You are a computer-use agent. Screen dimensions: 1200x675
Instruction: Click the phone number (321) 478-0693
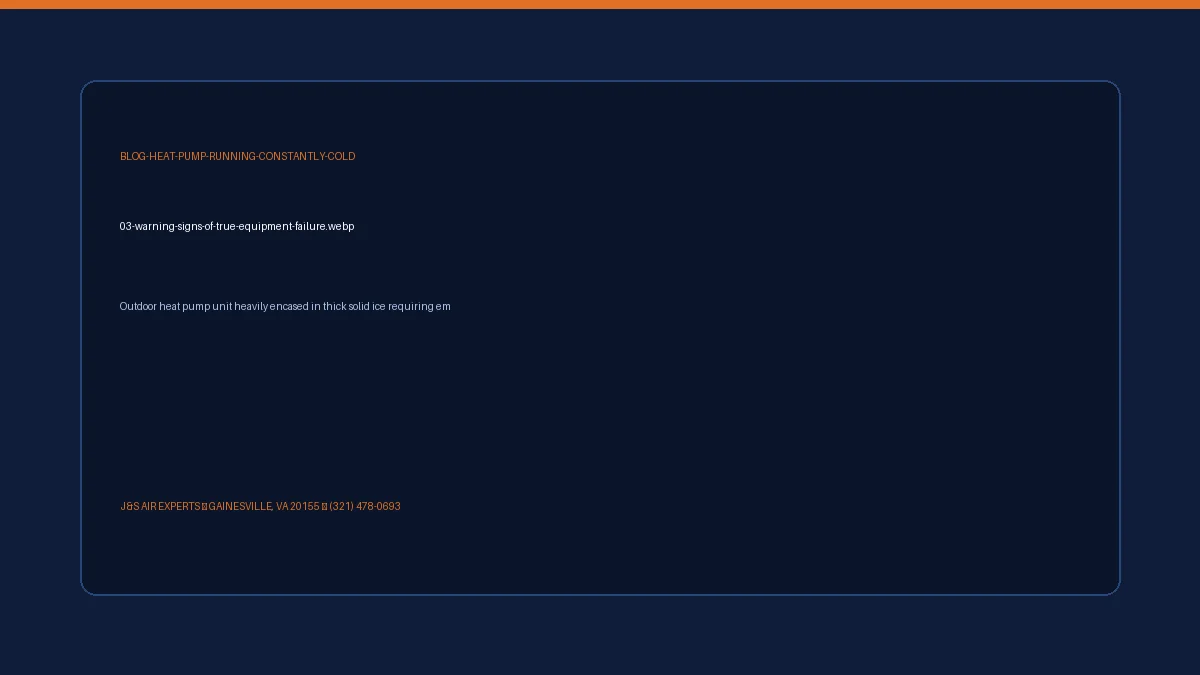coord(365,506)
